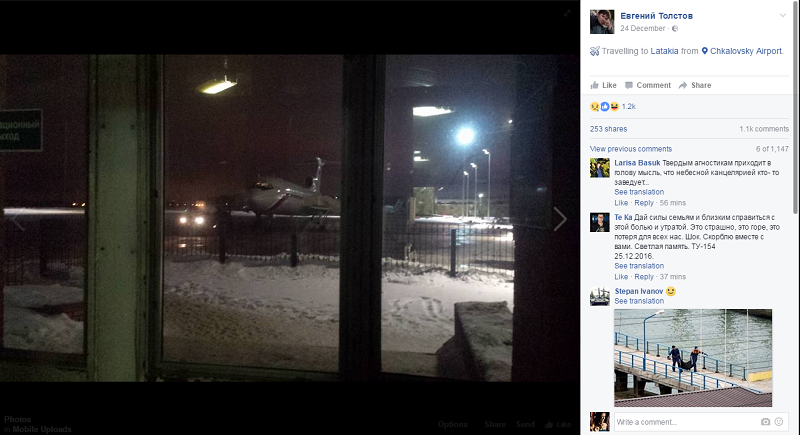The width and height of the screenshot is (800, 435).
Task: Click the reactions emoji icons near 1.2k
Action: [605, 107]
